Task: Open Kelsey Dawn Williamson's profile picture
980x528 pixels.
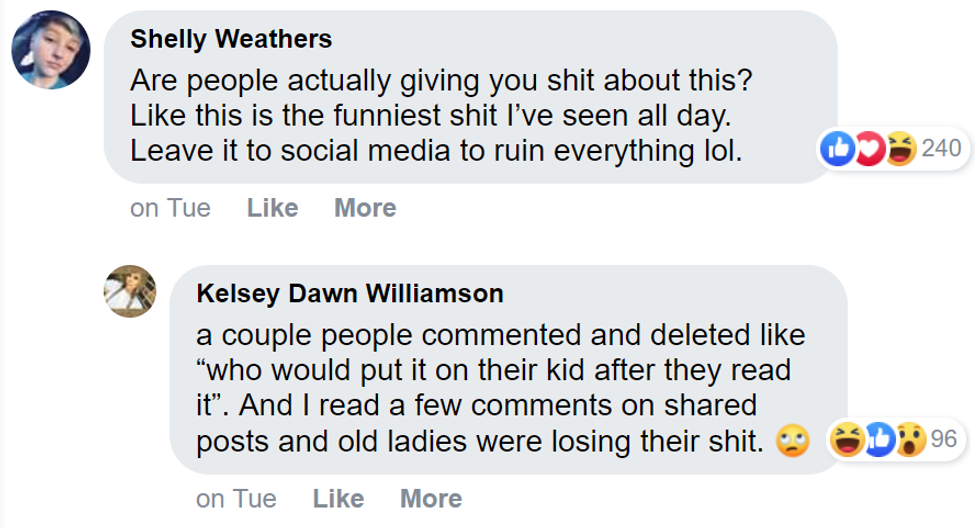Action: 131,294
